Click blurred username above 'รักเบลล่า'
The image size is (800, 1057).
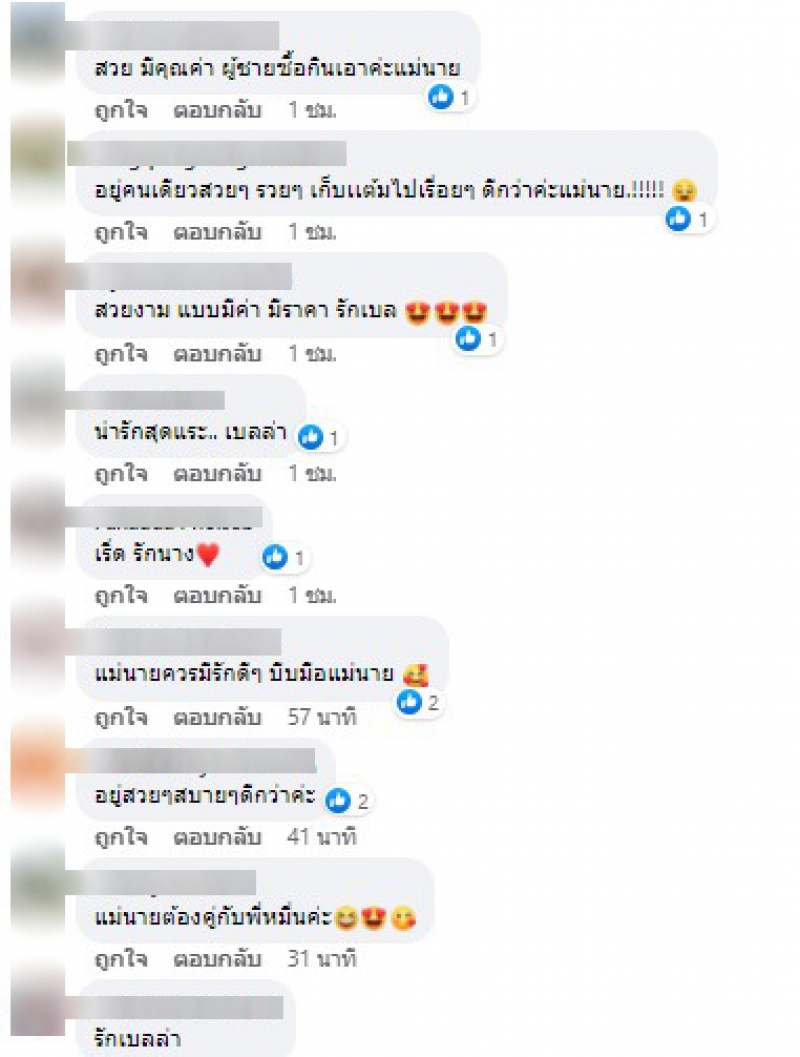point(182,1006)
